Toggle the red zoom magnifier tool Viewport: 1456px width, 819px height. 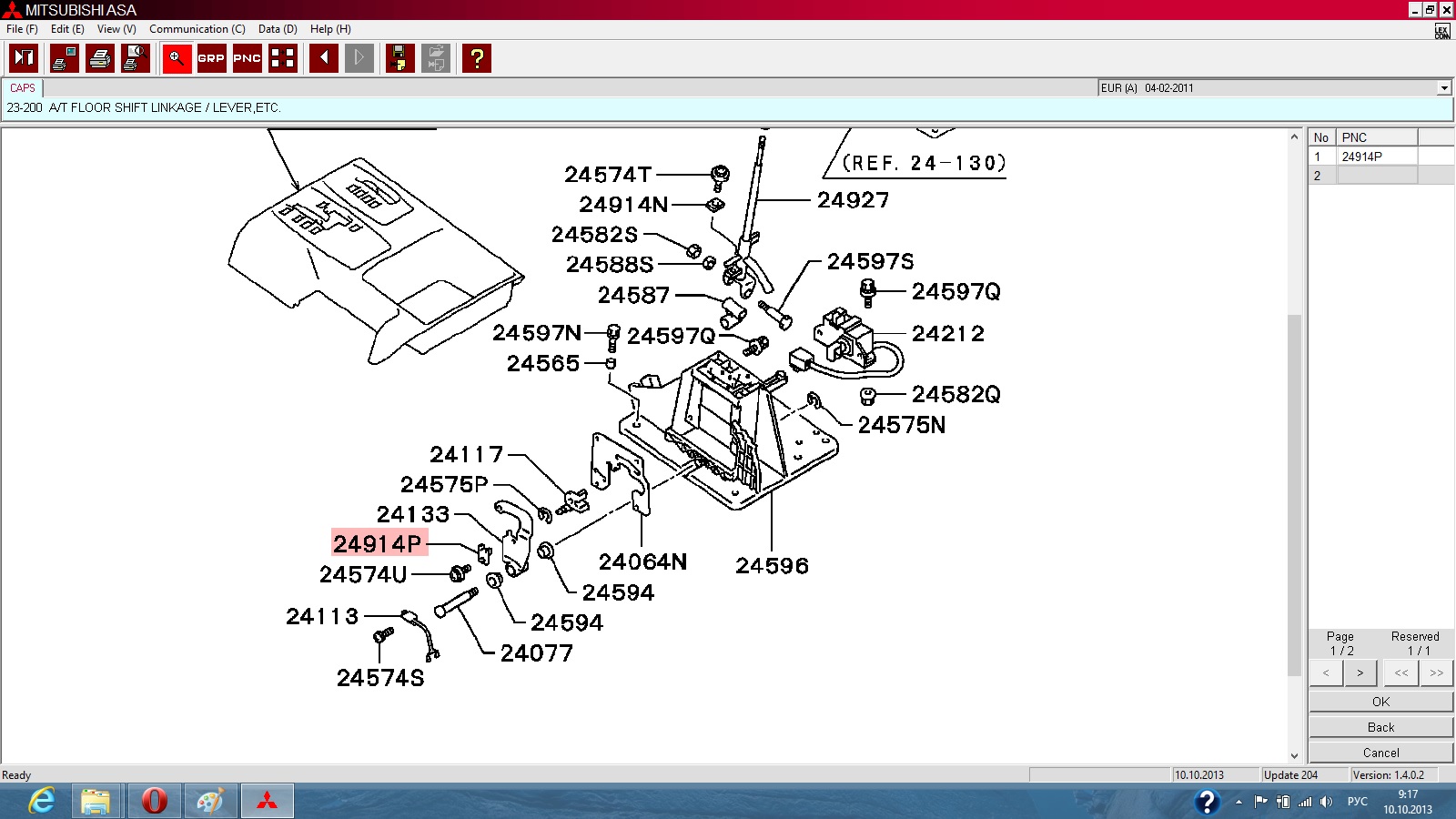point(177,58)
